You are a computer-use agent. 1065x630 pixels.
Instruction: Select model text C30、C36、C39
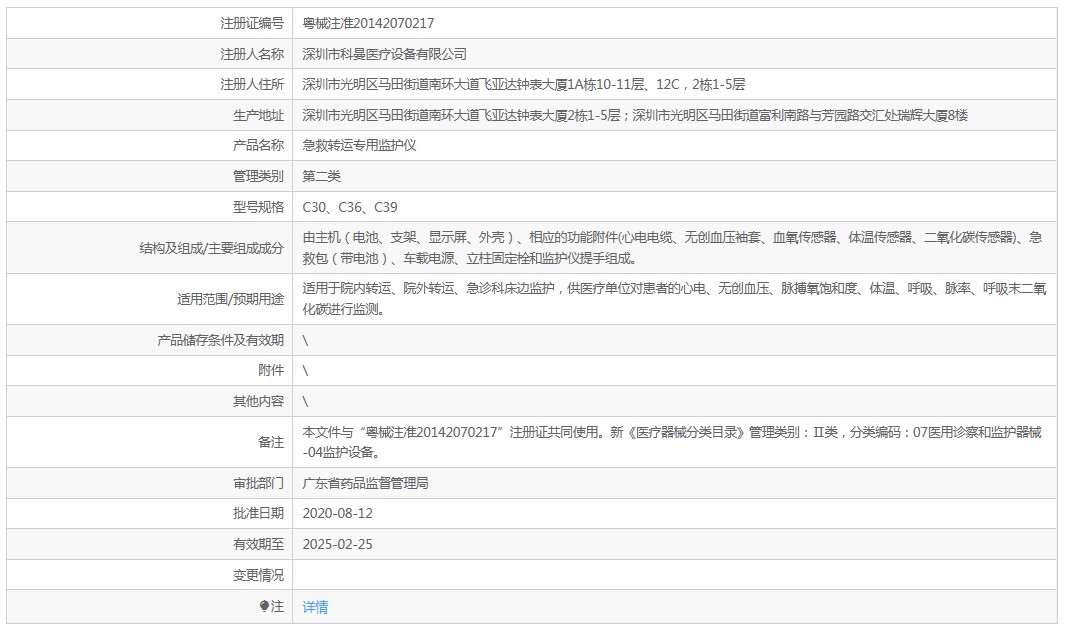point(350,207)
